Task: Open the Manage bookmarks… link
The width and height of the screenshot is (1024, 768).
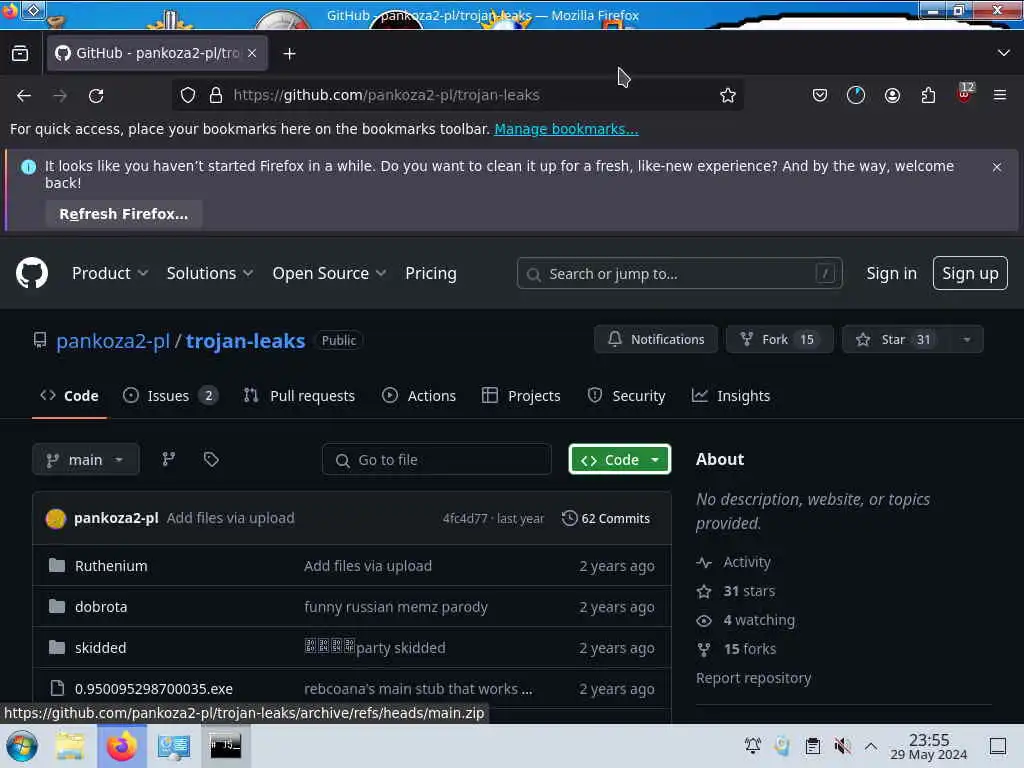Action: [566, 129]
